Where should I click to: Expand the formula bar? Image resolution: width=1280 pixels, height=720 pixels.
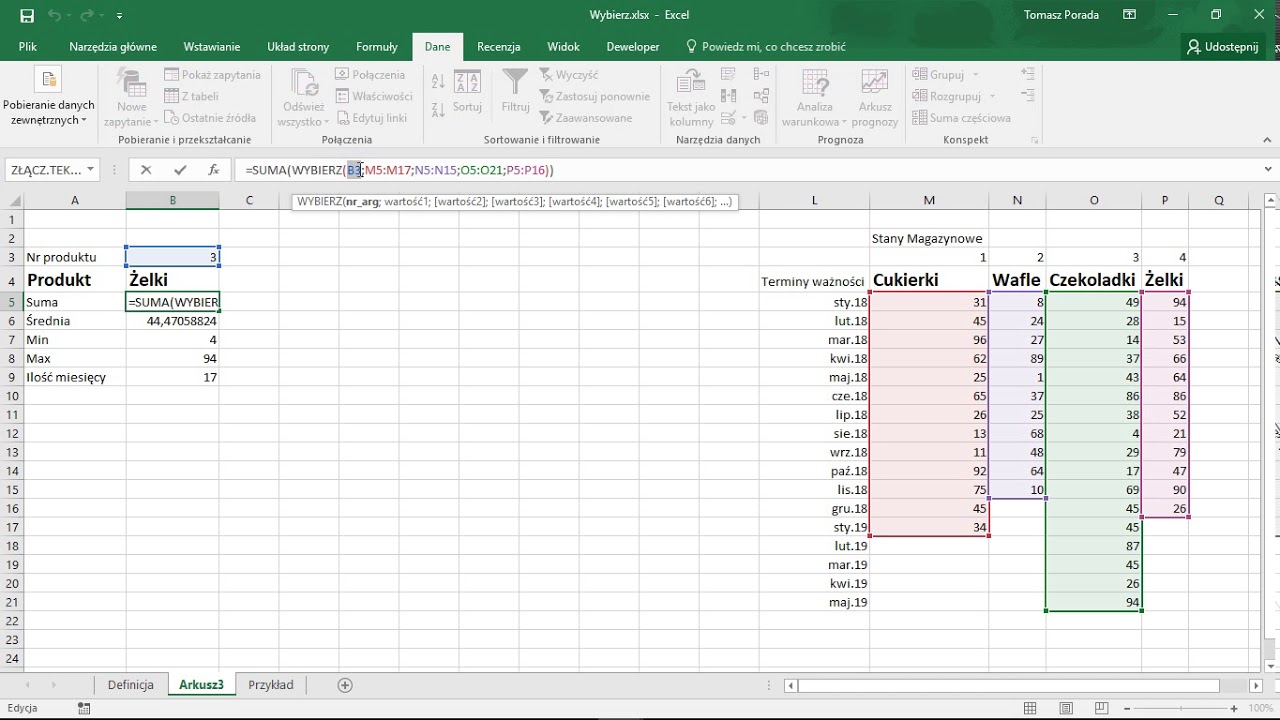(1268, 170)
